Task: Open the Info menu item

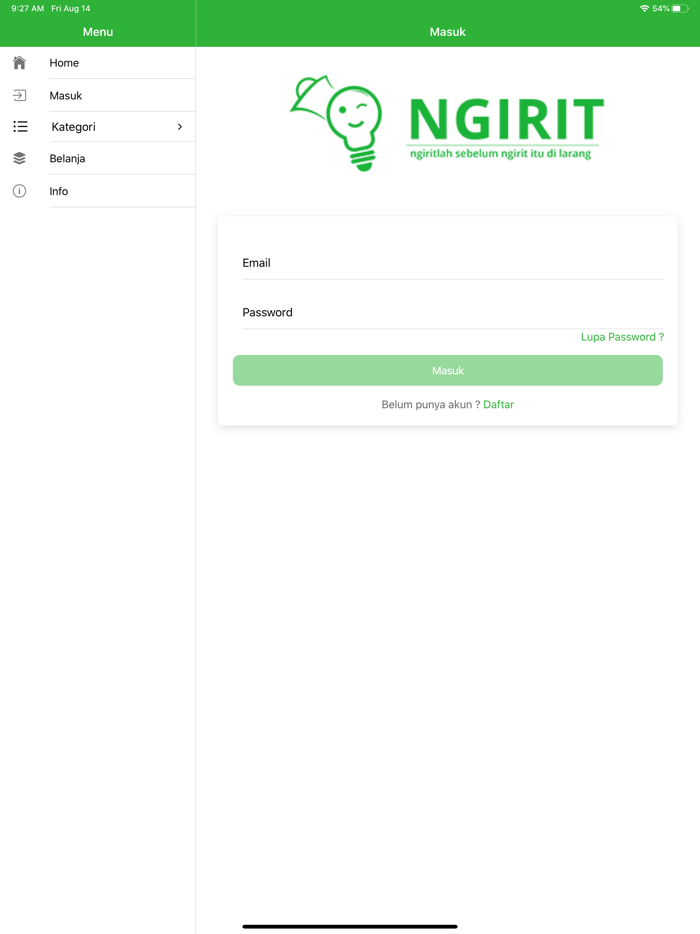Action: click(98, 191)
